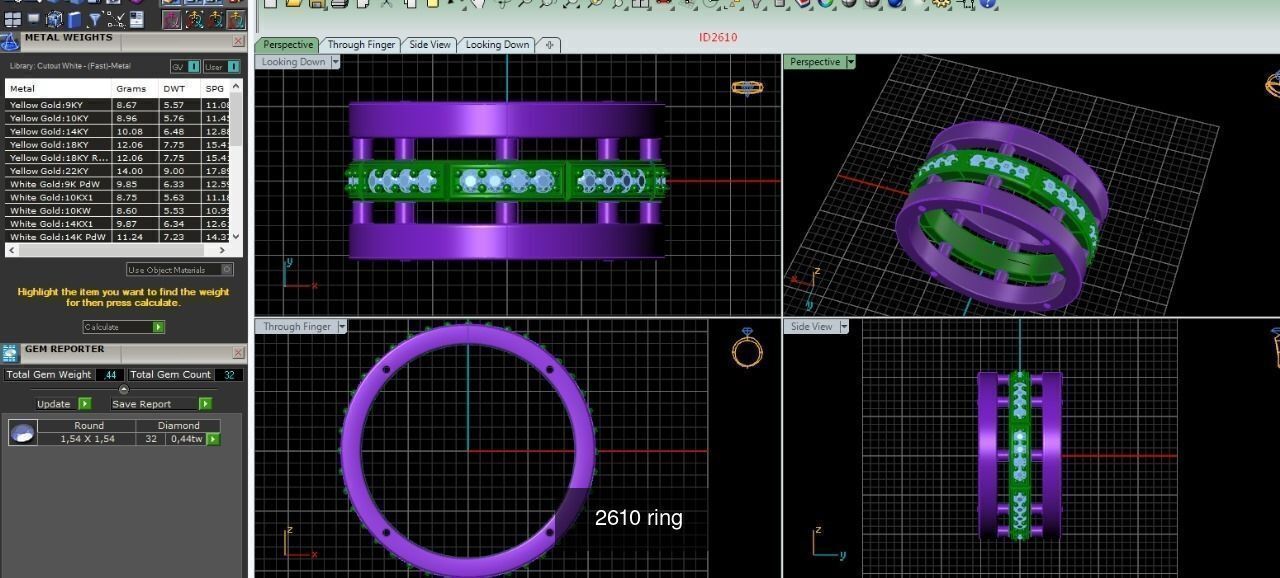Viewport: 1280px width, 578px height.
Task: Select the Yellow Gold:14KY row
Action: pos(118,131)
